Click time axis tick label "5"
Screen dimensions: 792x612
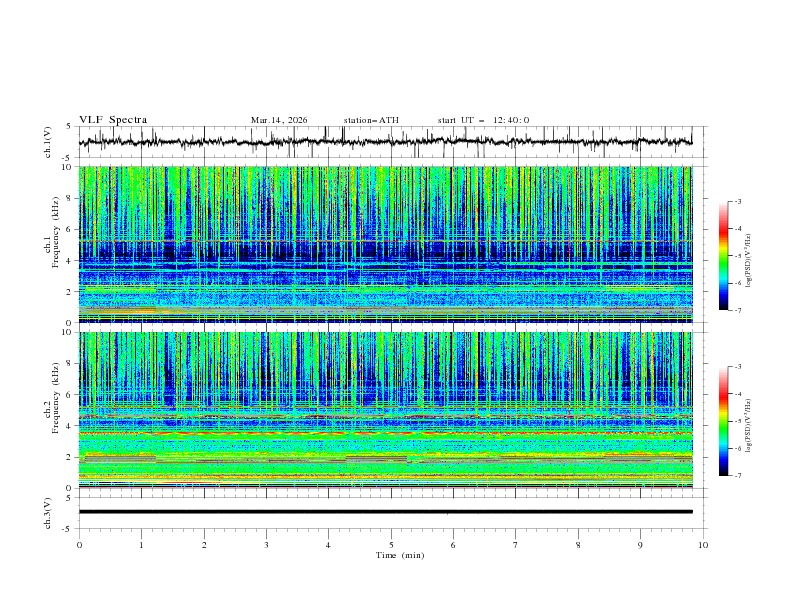pyautogui.click(x=391, y=545)
